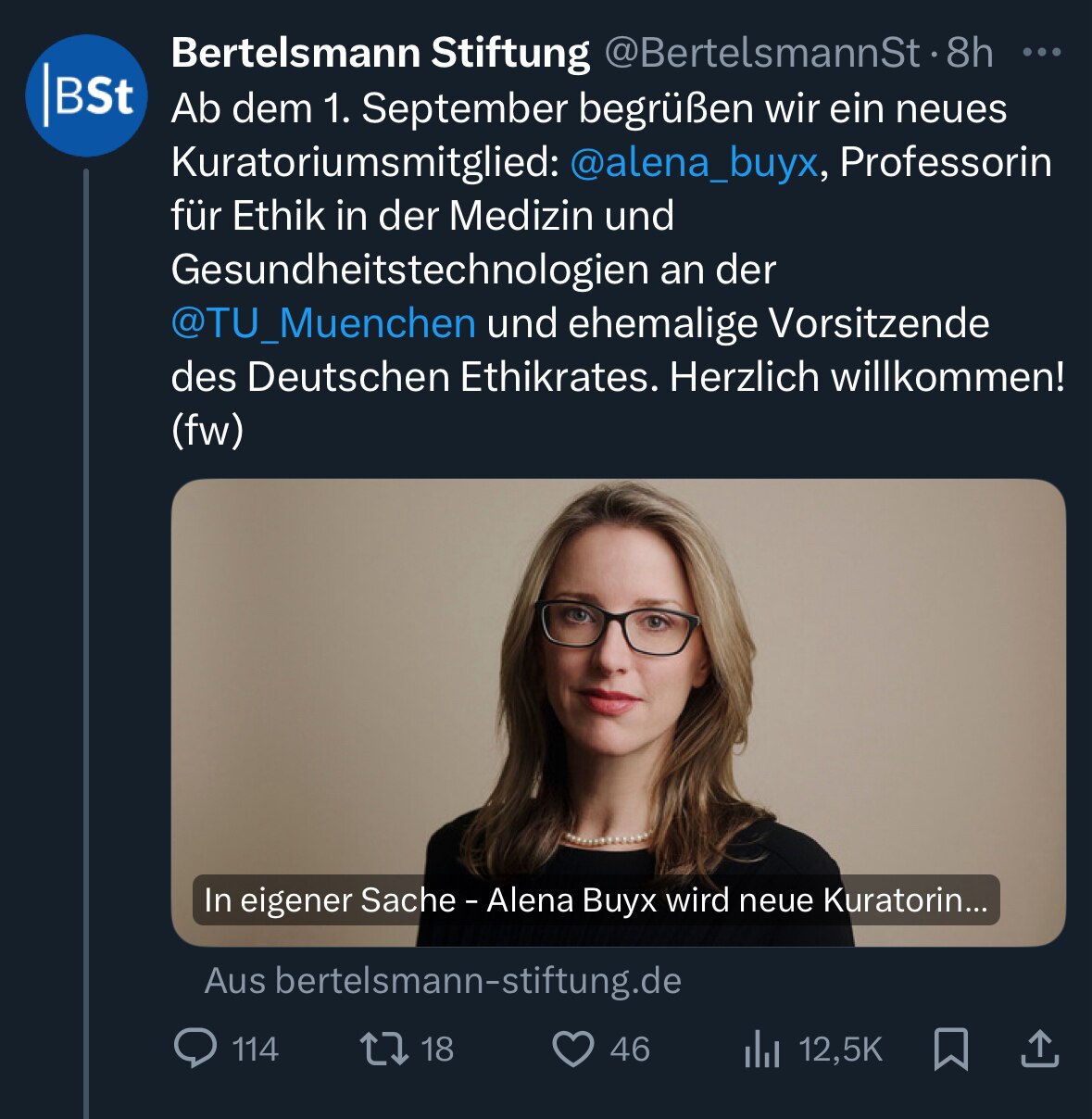This screenshot has width=1092, height=1119.
Task: Reply to the Bertelsmann Stiftung tweet
Action: coord(197,1050)
